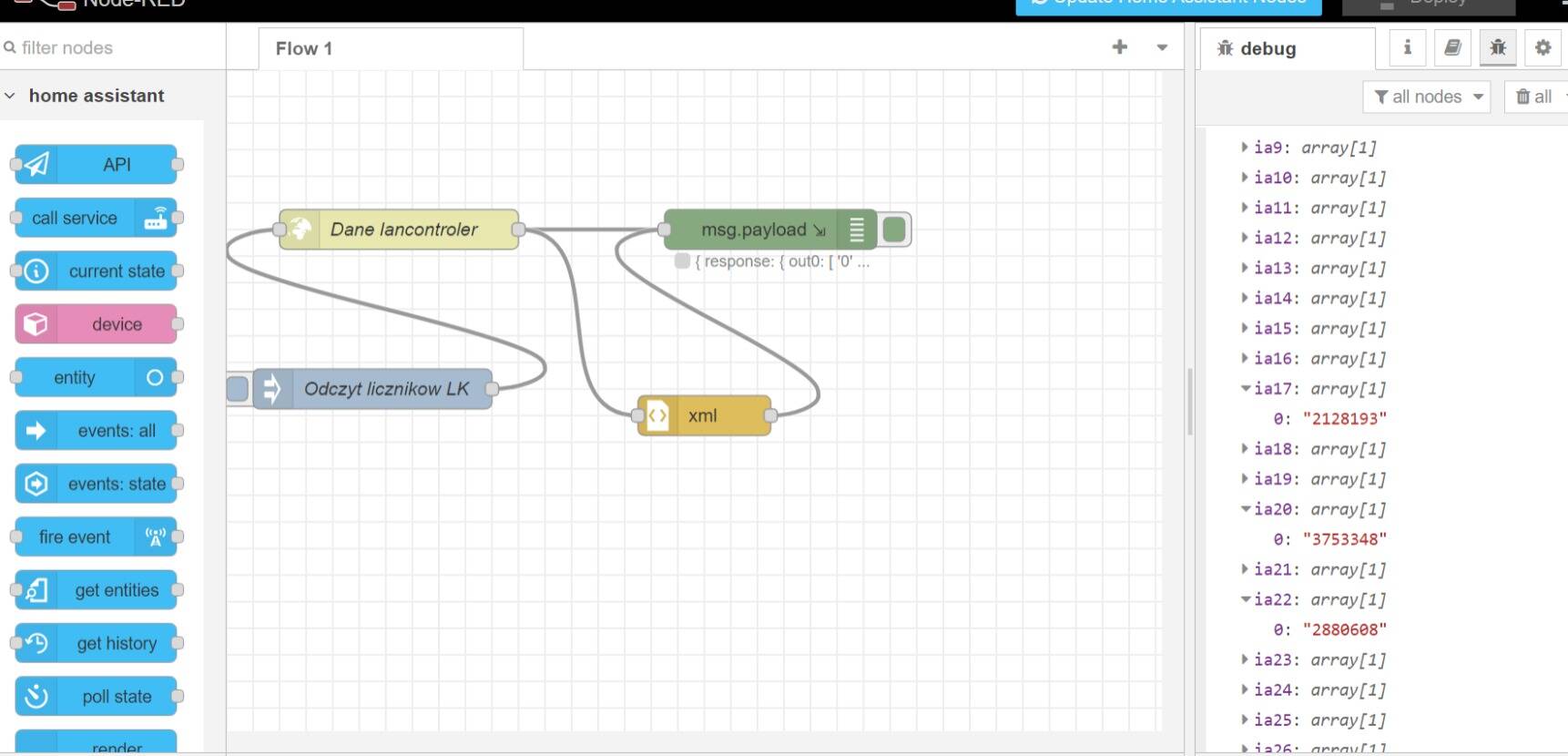Pick the fire event palette node

96,537
